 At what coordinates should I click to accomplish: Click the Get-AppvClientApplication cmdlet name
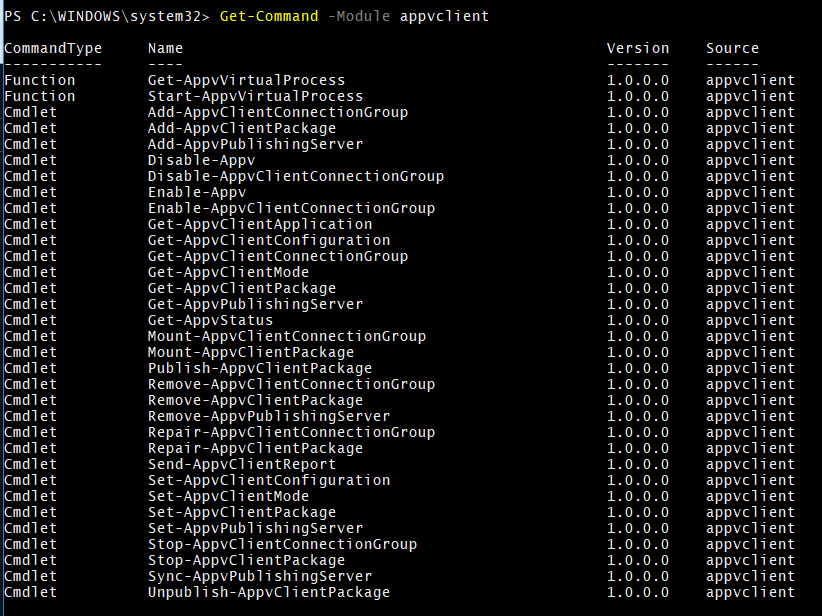pyautogui.click(x=259, y=224)
